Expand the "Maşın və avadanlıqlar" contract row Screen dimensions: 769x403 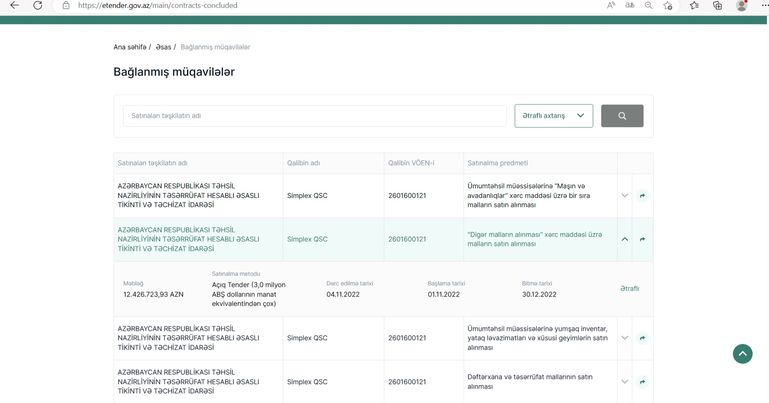(x=624, y=196)
